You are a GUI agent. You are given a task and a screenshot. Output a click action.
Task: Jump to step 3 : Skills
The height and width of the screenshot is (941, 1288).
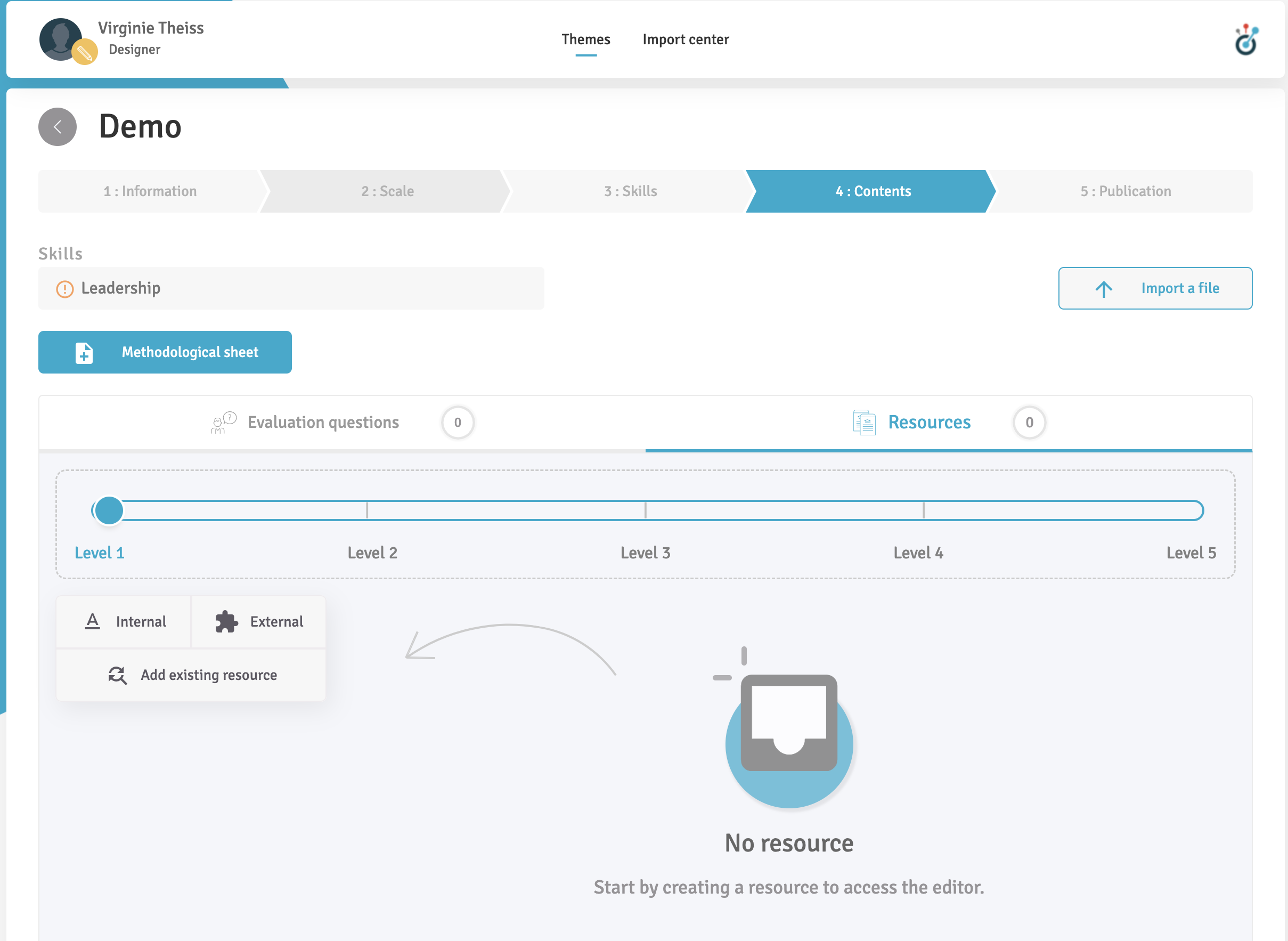tap(630, 191)
